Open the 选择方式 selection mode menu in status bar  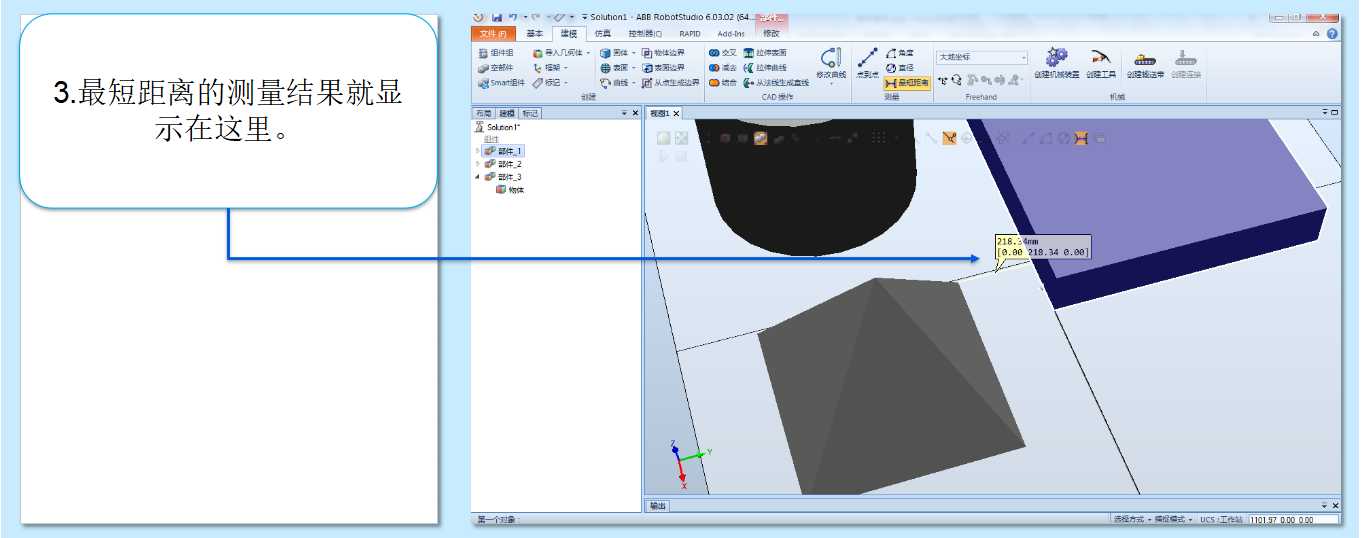pyautogui.click(x=1132, y=520)
